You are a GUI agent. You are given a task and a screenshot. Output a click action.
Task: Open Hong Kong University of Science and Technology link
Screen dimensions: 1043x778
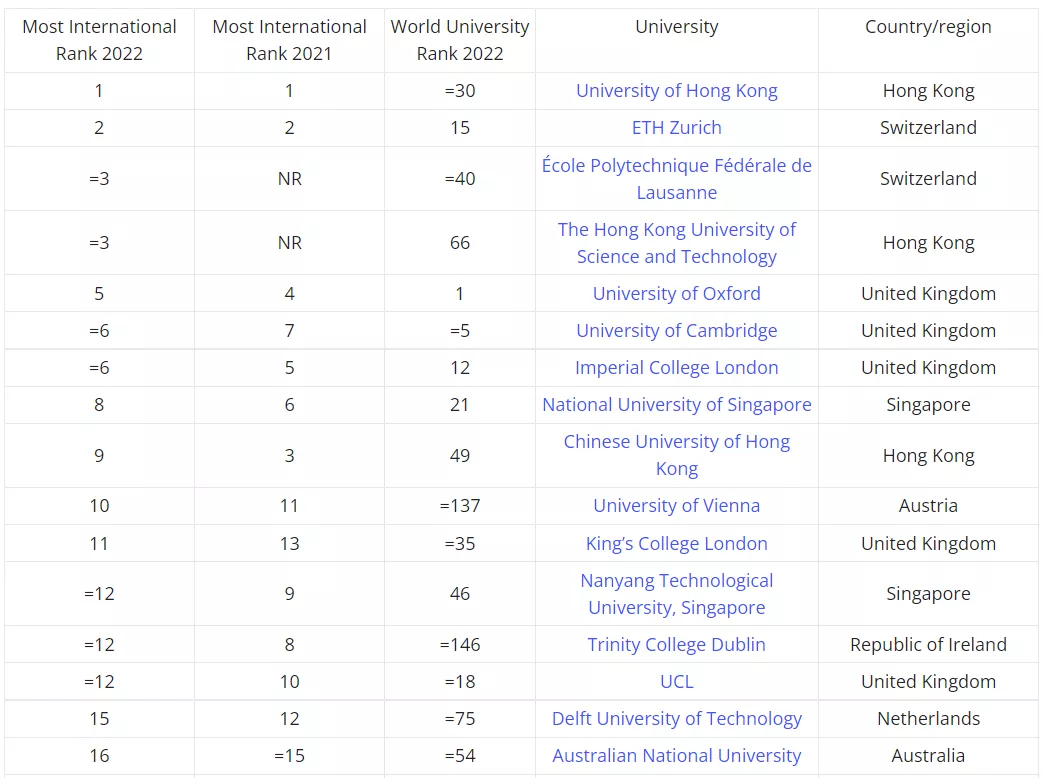pos(676,243)
